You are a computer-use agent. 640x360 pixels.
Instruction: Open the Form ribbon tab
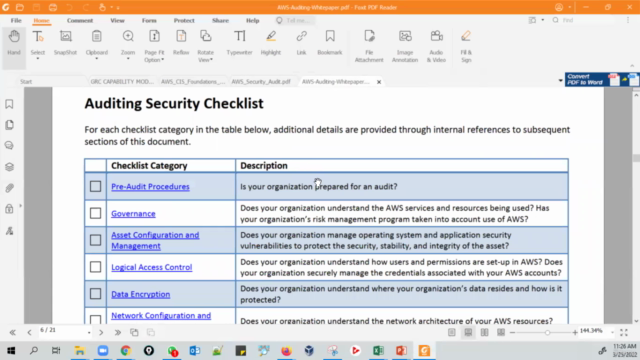[x=149, y=20]
